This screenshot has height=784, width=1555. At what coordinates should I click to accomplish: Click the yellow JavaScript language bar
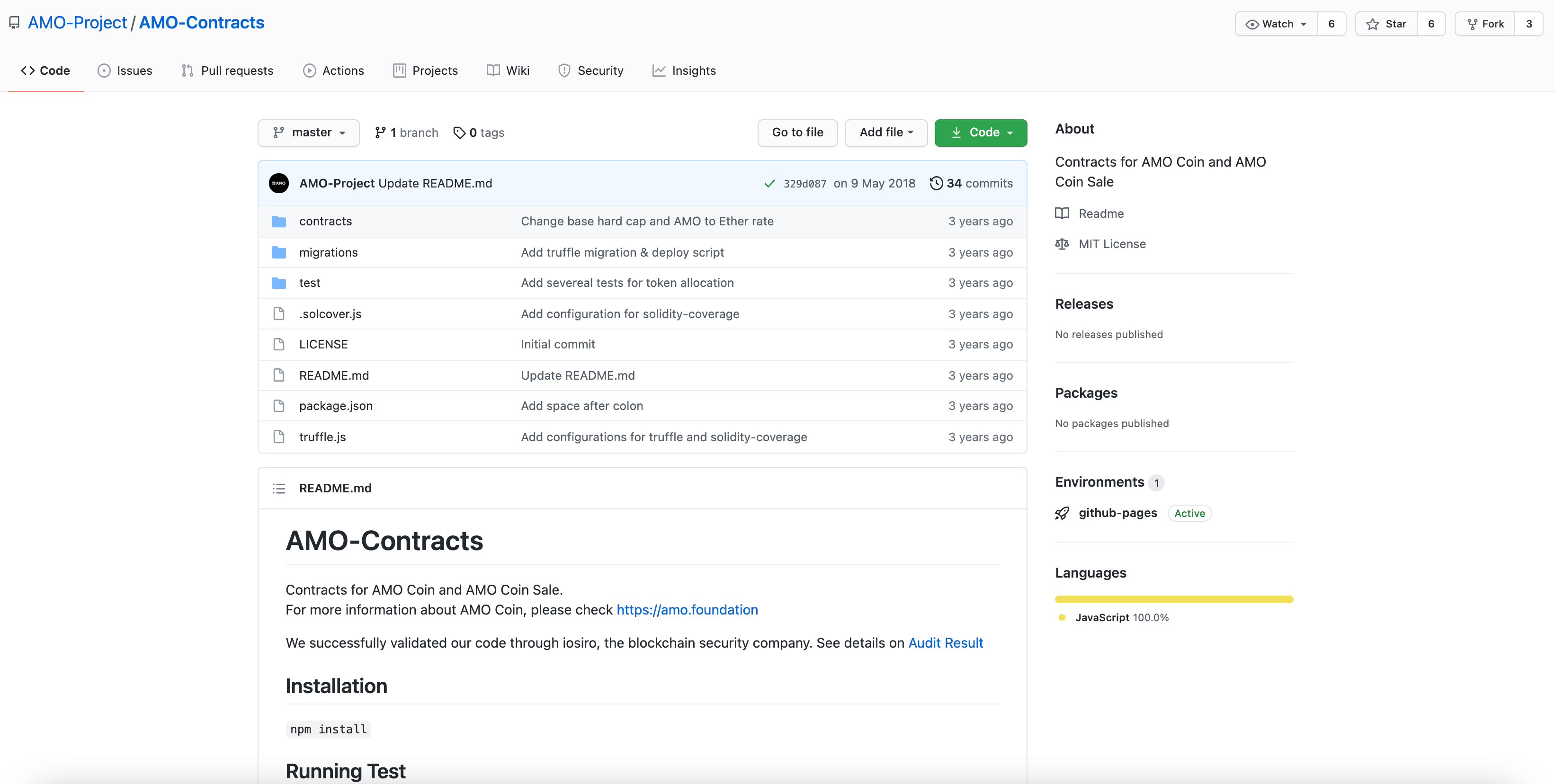tap(1173, 599)
